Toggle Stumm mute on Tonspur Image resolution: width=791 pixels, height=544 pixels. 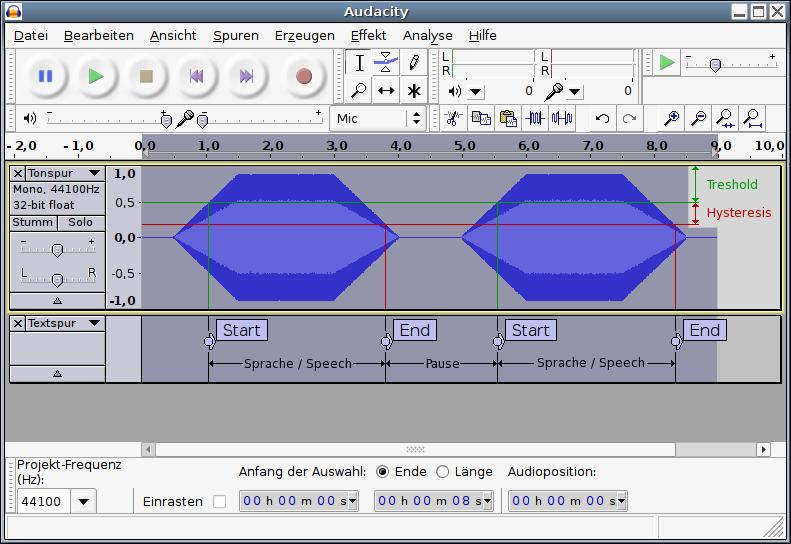click(x=33, y=223)
